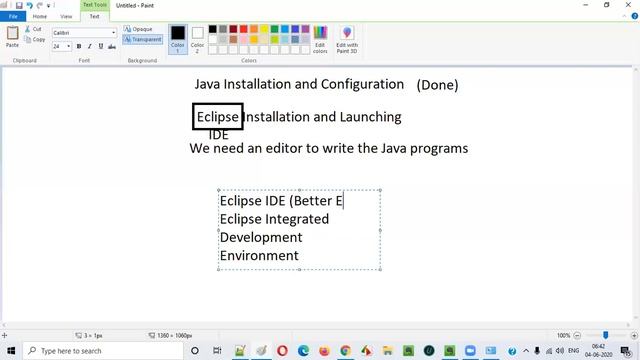Toggle Italic formatting
This screenshot has width=640, height=360.
coord(90,46)
